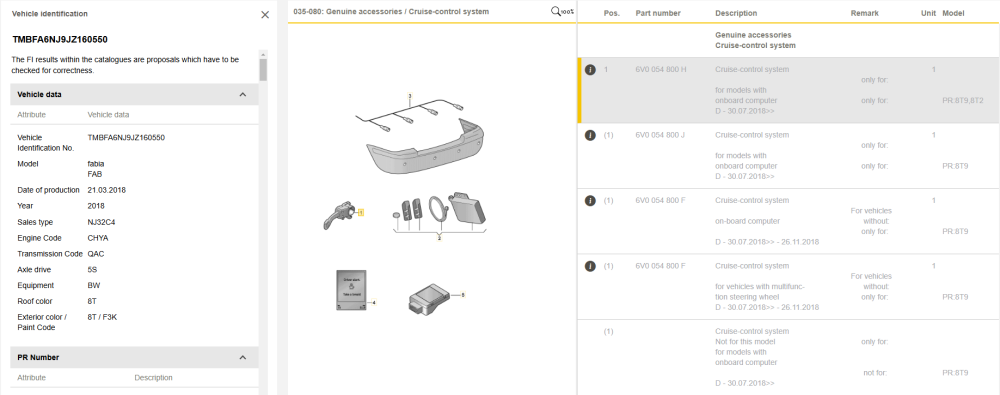Image resolution: width=1000 pixels, height=395 pixels.
Task: Select the 'Not for this model' row
Action: tap(788, 357)
